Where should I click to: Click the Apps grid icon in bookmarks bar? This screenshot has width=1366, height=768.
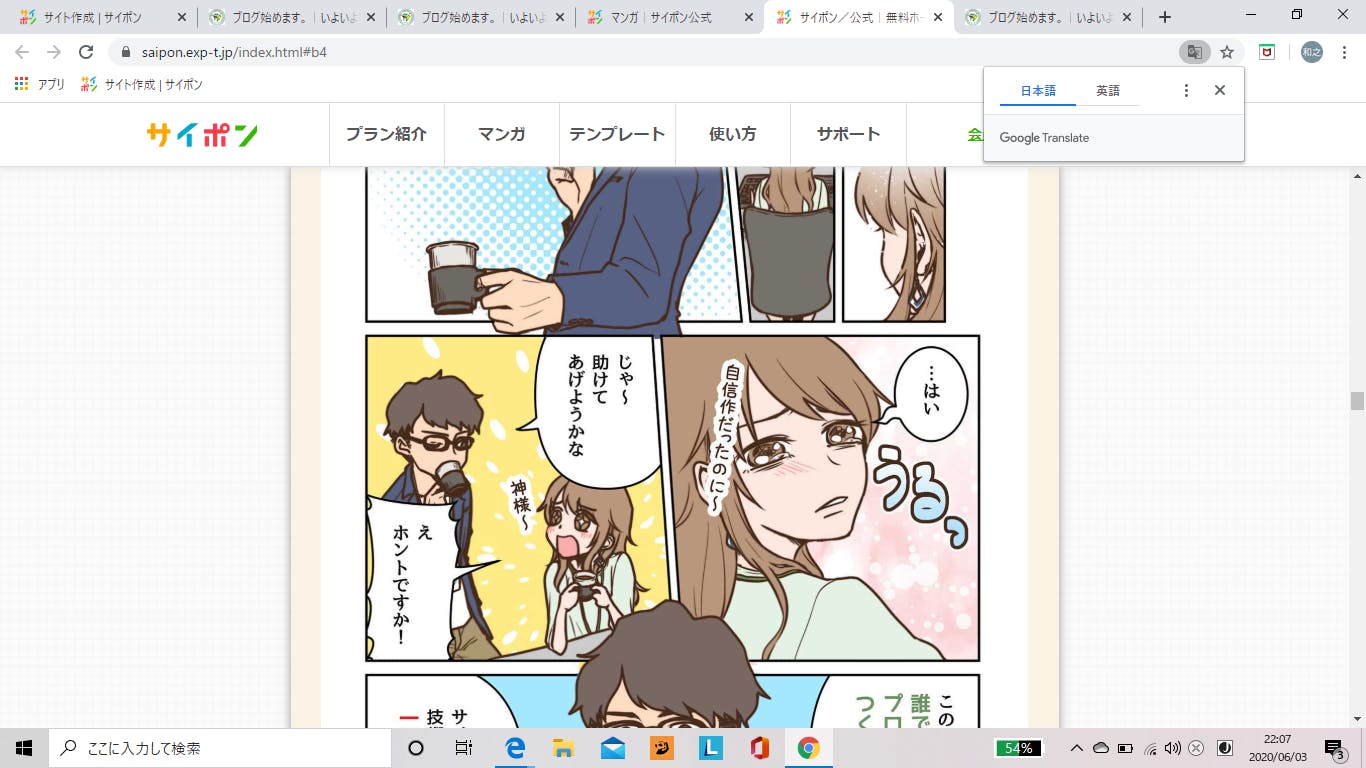(x=22, y=84)
